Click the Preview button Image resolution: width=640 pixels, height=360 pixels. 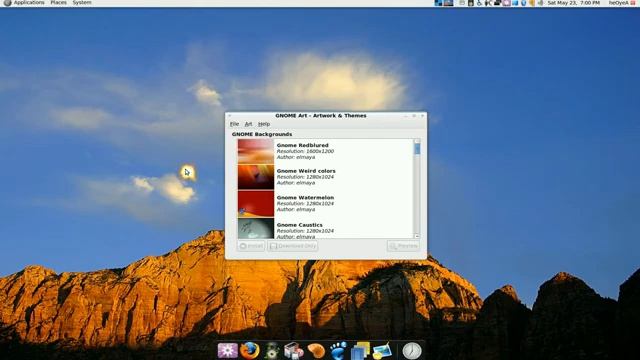(403, 246)
